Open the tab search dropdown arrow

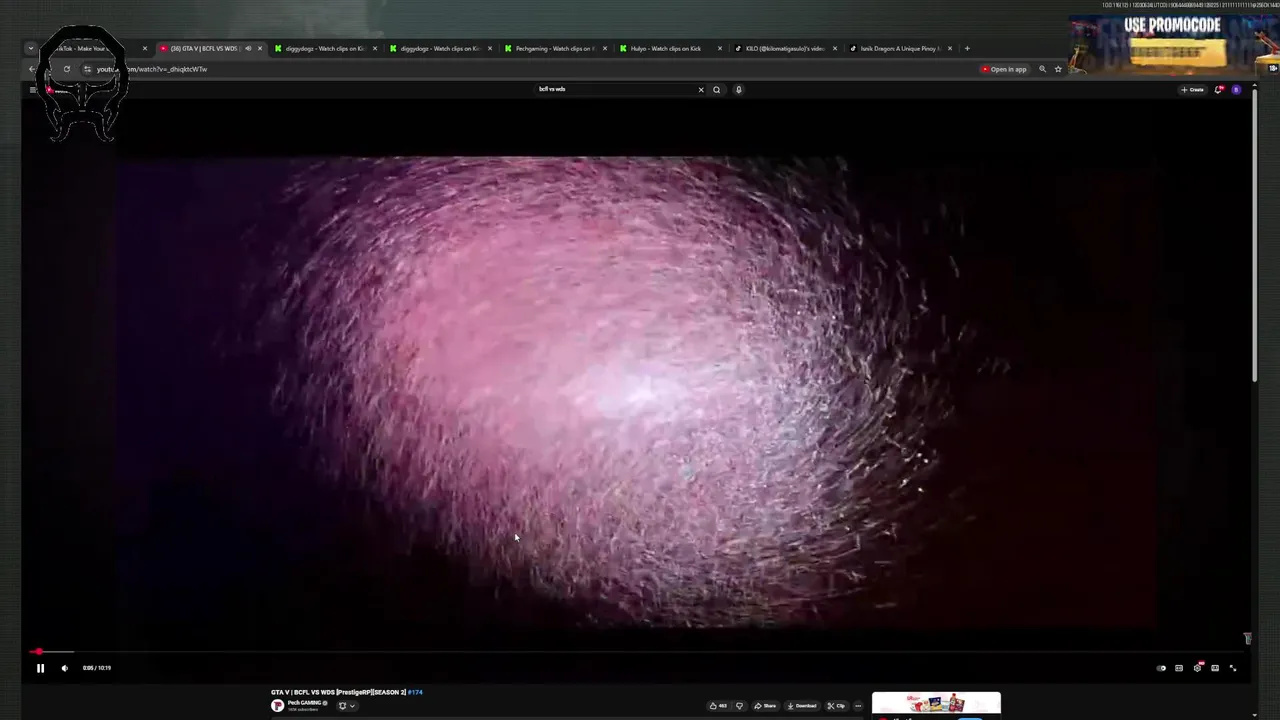[31, 48]
